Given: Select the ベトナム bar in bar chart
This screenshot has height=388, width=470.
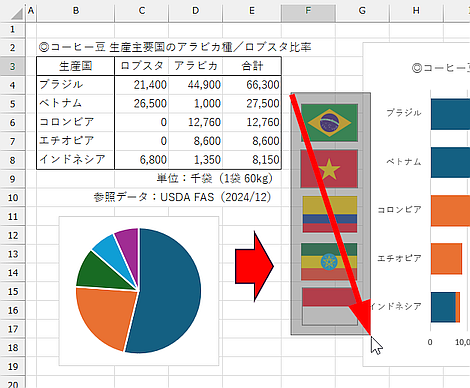Looking at the screenshot, I should tap(450, 163).
